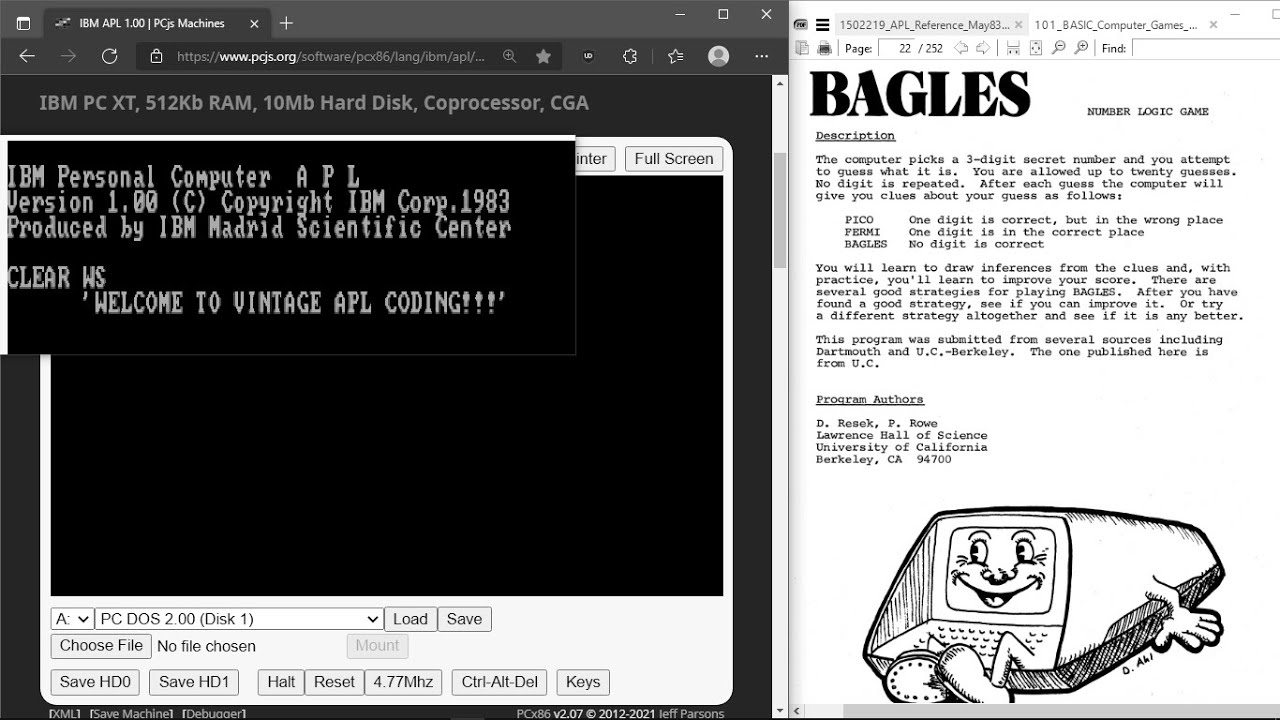Click the open document icon in PDF toolbar
The height and width of the screenshot is (720, 1280).
click(x=801, y=48)
